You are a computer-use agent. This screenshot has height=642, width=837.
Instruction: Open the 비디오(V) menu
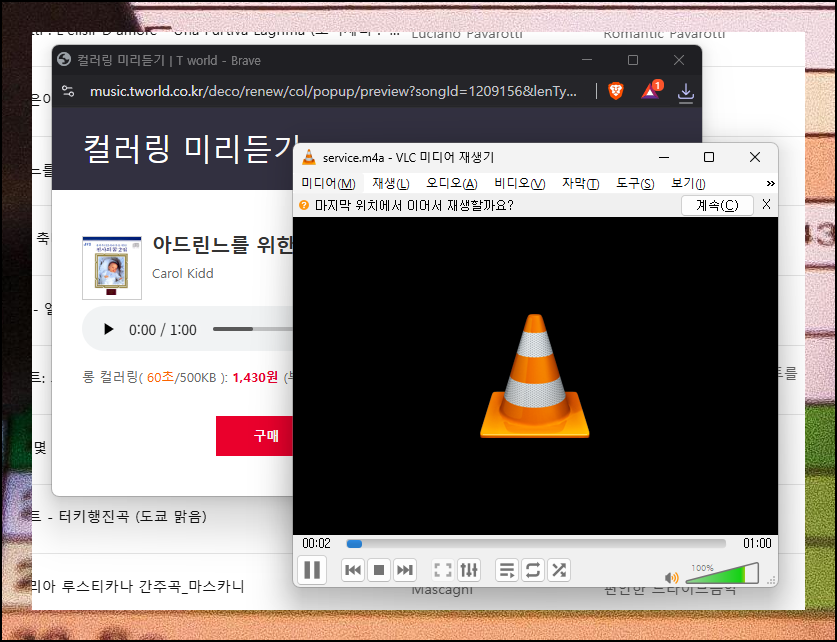tap(519, 184)
